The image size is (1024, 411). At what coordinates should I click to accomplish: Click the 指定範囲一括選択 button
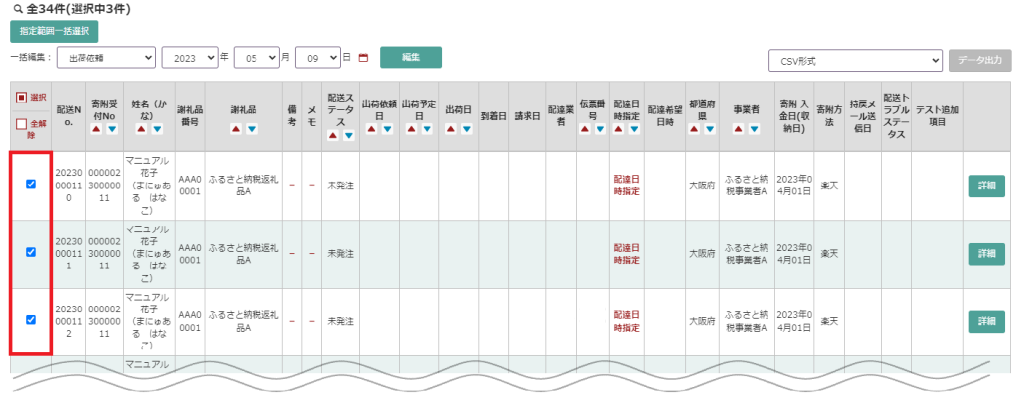click(x=54, y=32)
